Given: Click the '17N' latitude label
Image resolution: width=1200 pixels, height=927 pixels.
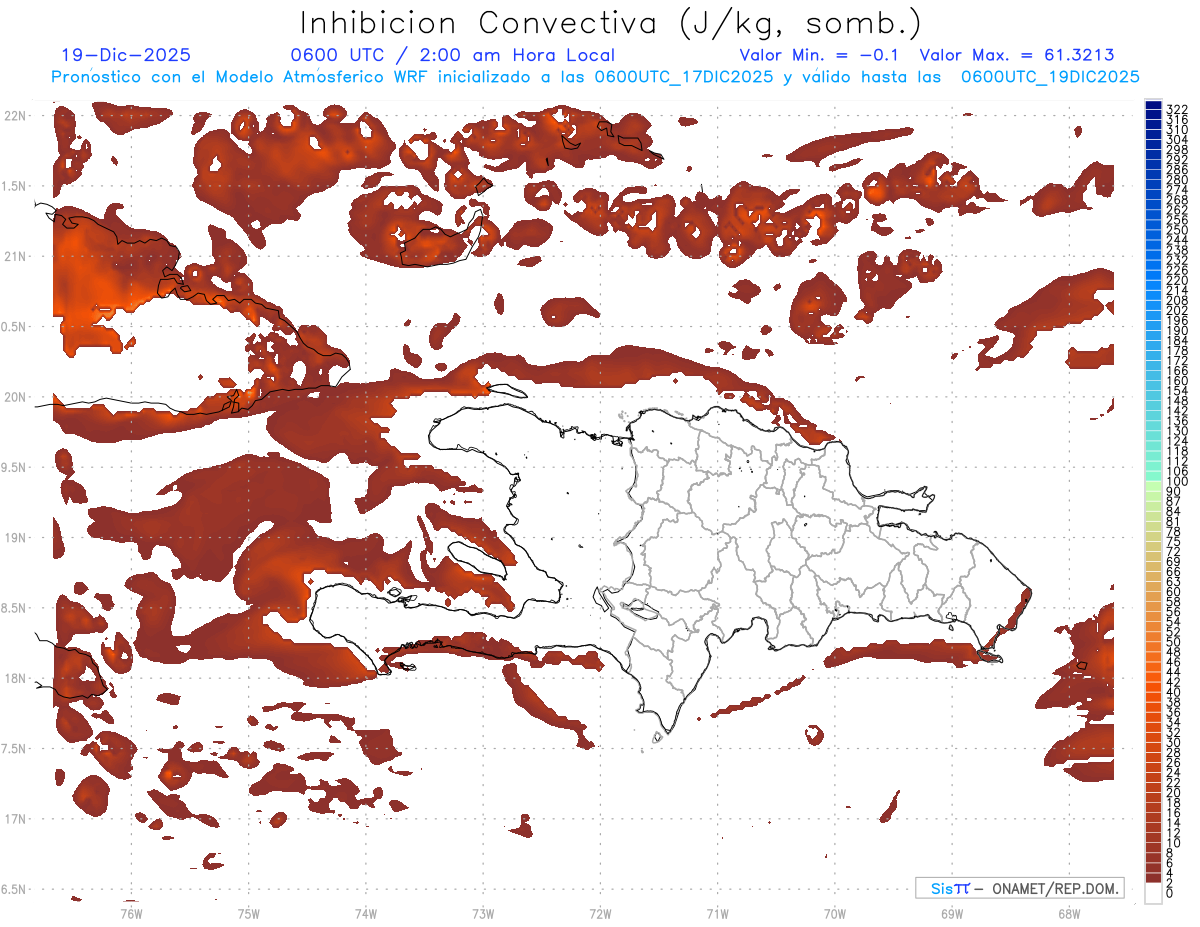Looking at the screenshot, I should click(14, 819).
